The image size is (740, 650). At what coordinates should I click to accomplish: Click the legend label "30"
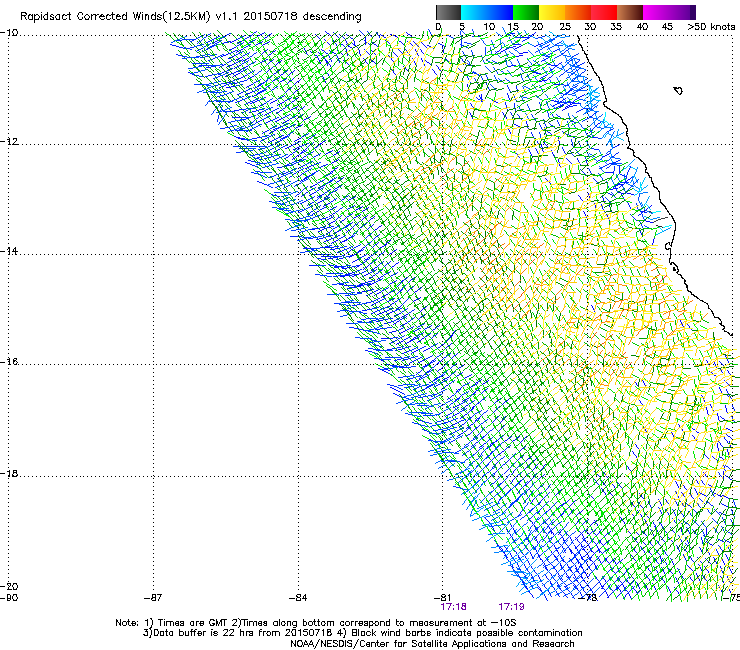590,27
